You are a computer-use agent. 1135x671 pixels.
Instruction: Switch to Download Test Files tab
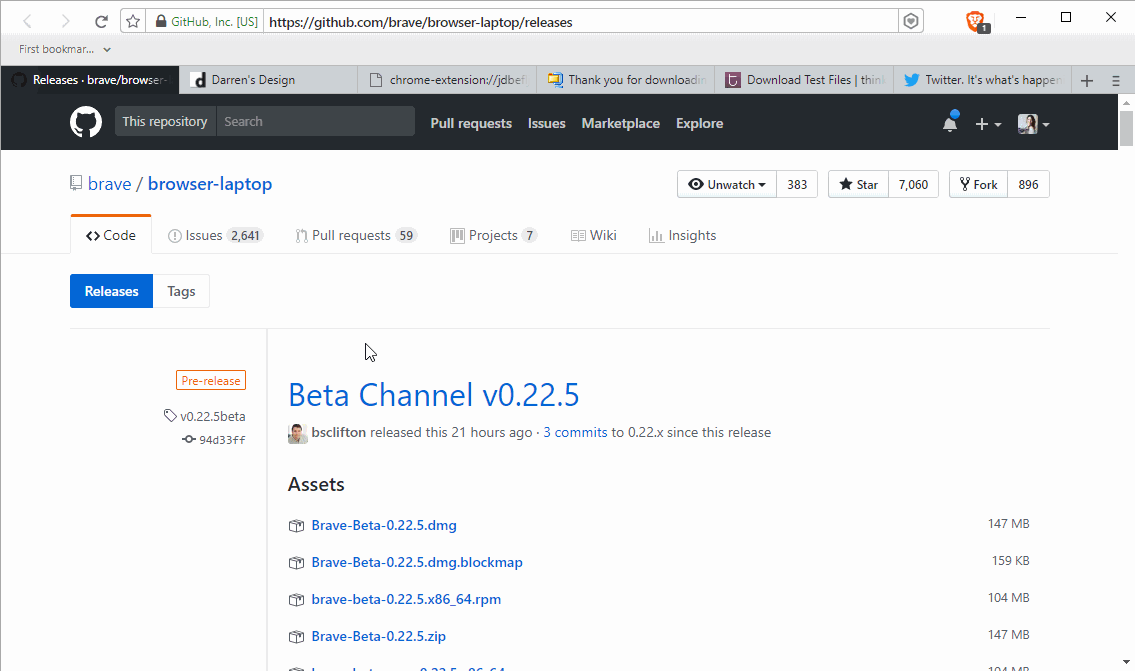pyautogui.click(x=804, y=80)
